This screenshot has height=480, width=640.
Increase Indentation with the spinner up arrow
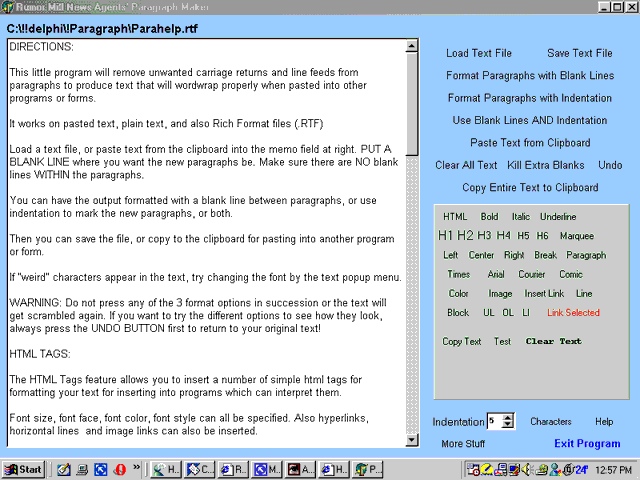(x=508, y=418)
